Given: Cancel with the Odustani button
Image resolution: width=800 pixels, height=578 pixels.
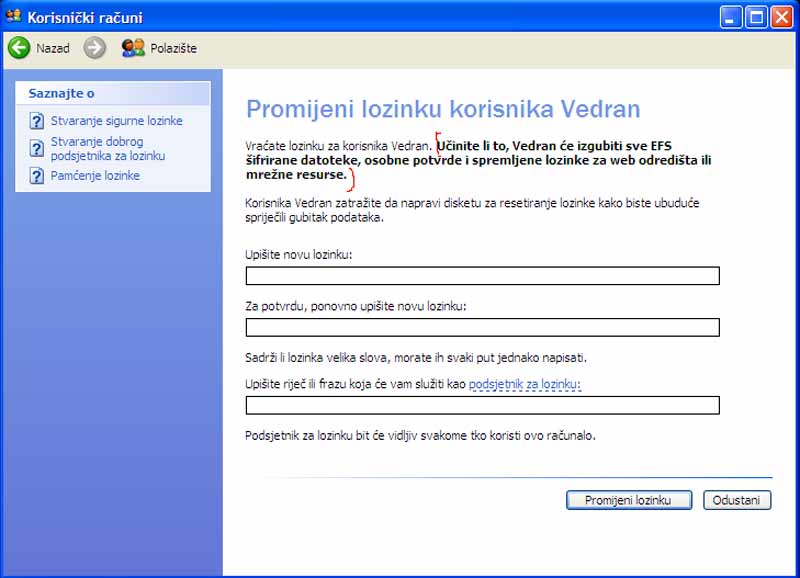Looking at the screenshot, I should pyautogui.click(x=737, y=500).
